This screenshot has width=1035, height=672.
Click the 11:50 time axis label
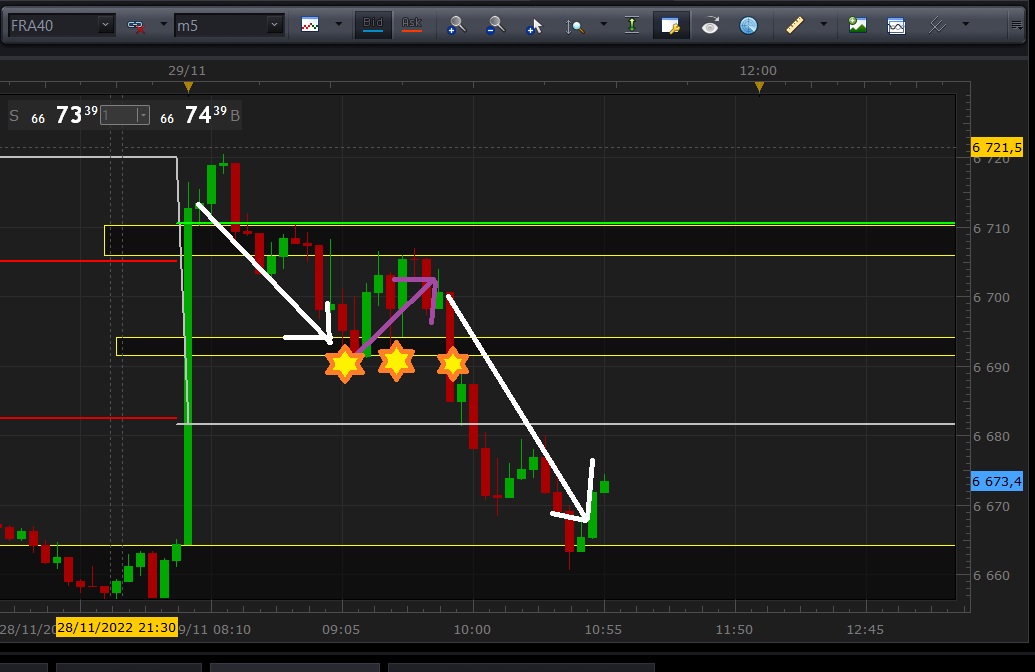click(x=734, y=630)
